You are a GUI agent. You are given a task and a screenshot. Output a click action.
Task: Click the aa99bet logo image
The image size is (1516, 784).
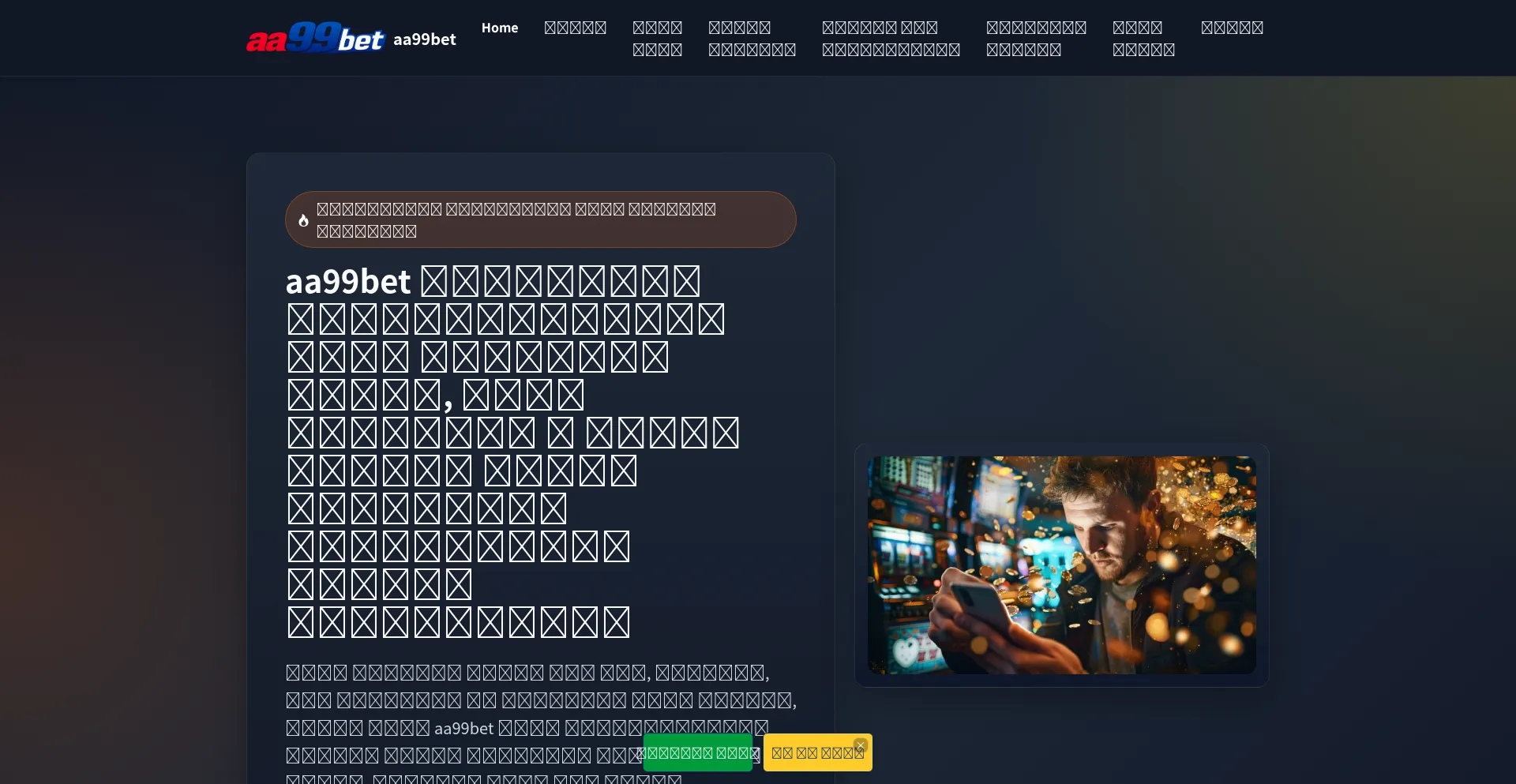(x=315, y=38)
